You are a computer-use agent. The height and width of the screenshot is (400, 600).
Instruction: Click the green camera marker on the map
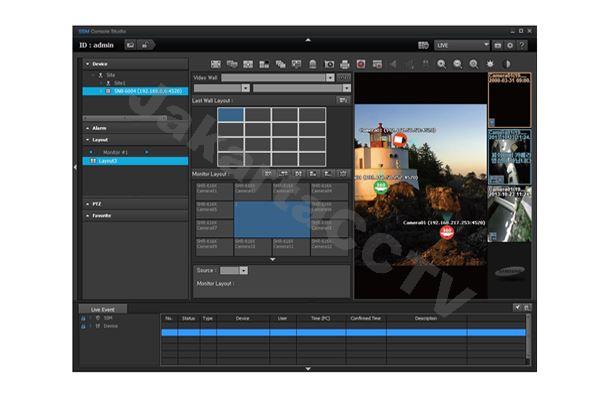point(381,185)
